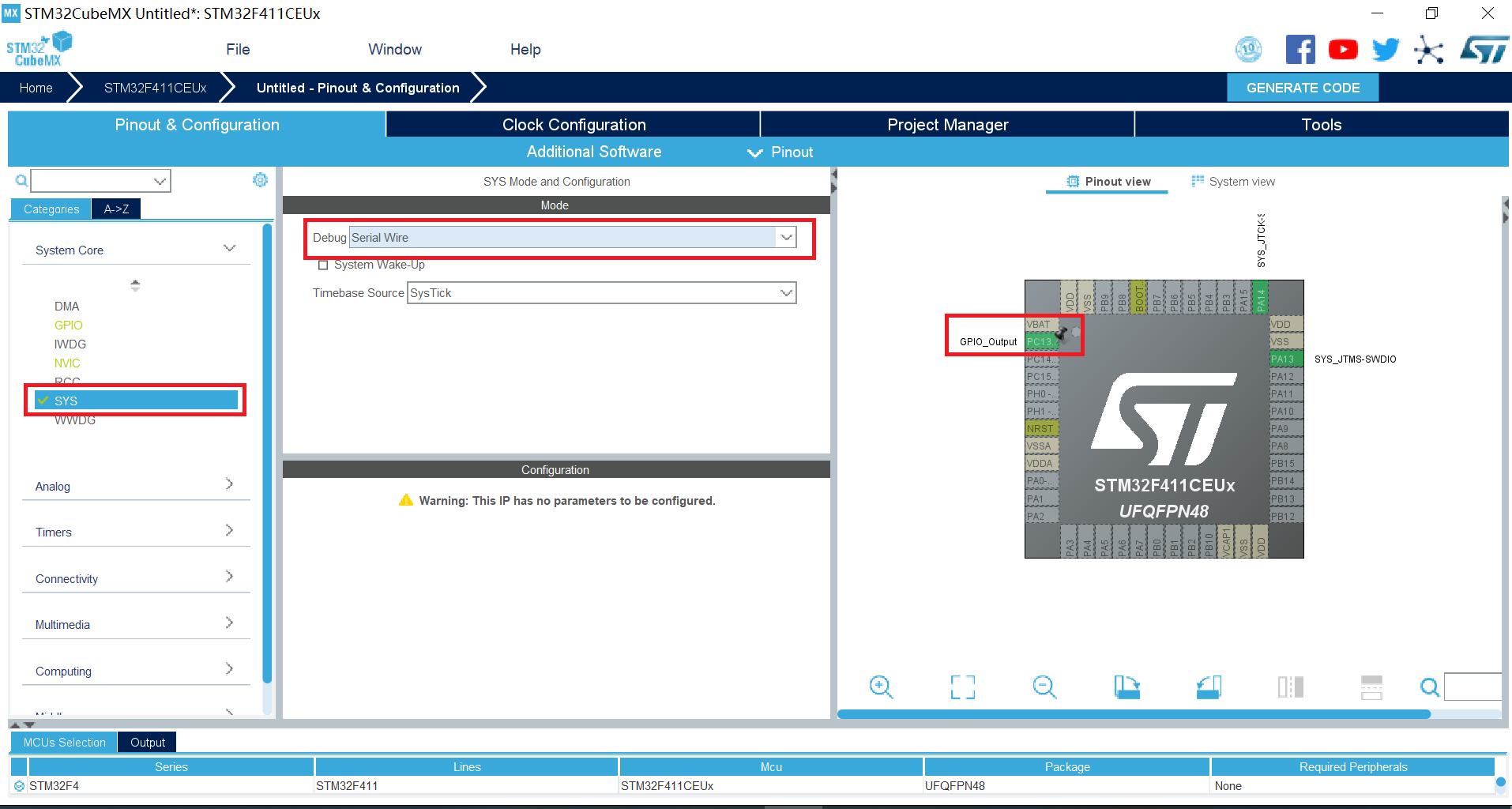Enable the System Wake-Up checkbox
This screenshot has height=809, width=1512.
pyautogui.click(x=323, y=265)
